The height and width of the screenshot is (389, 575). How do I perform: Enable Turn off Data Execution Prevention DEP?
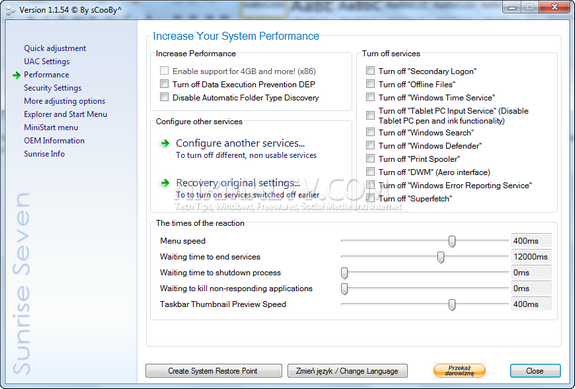[164, 84]
